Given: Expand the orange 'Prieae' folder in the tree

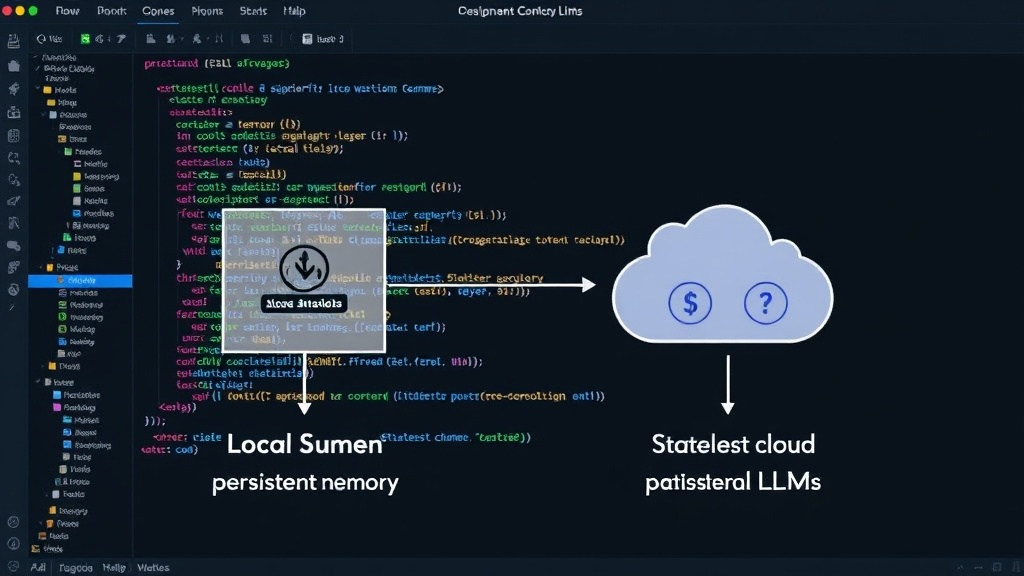Looking at the screenshot, I should 61,267.
